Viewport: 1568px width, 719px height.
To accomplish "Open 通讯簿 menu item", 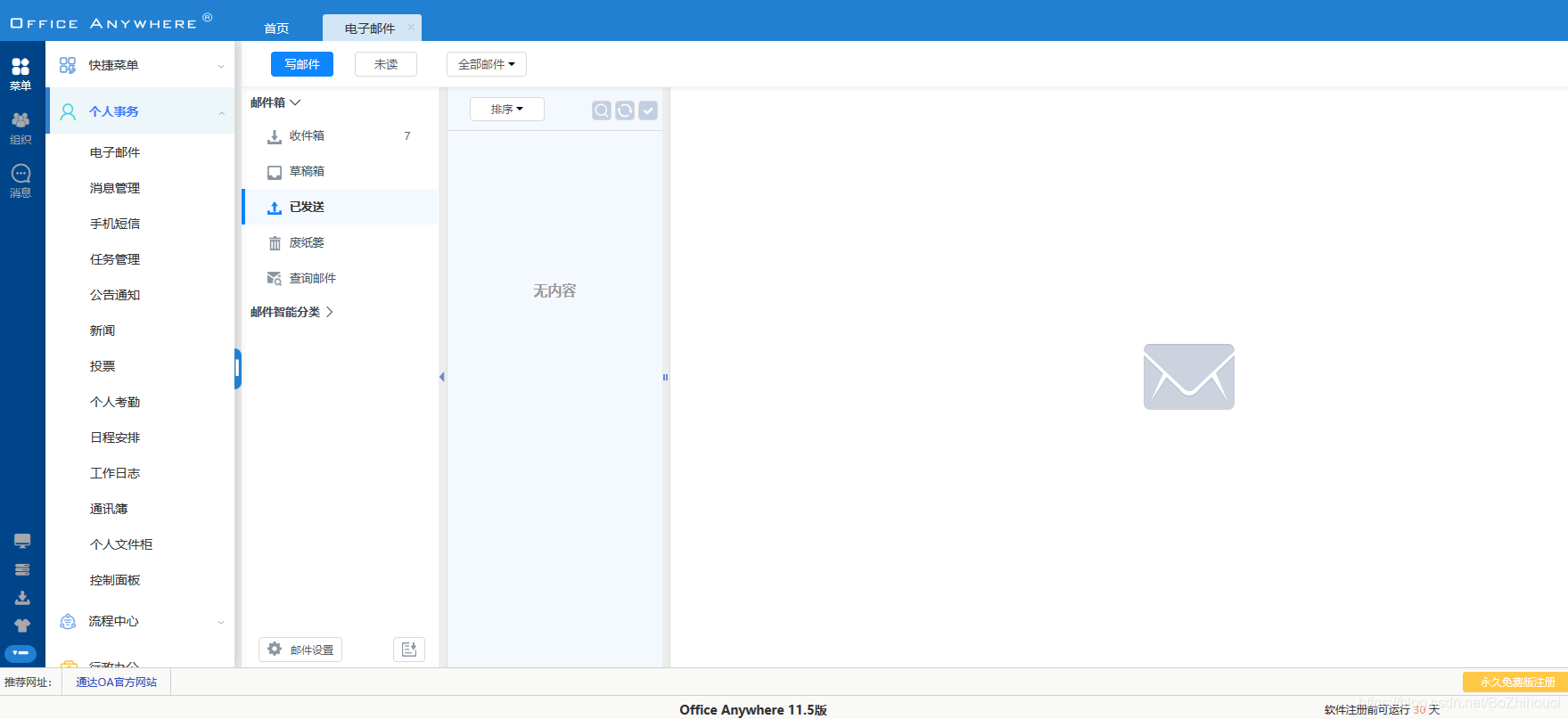I will click(109, 509).
